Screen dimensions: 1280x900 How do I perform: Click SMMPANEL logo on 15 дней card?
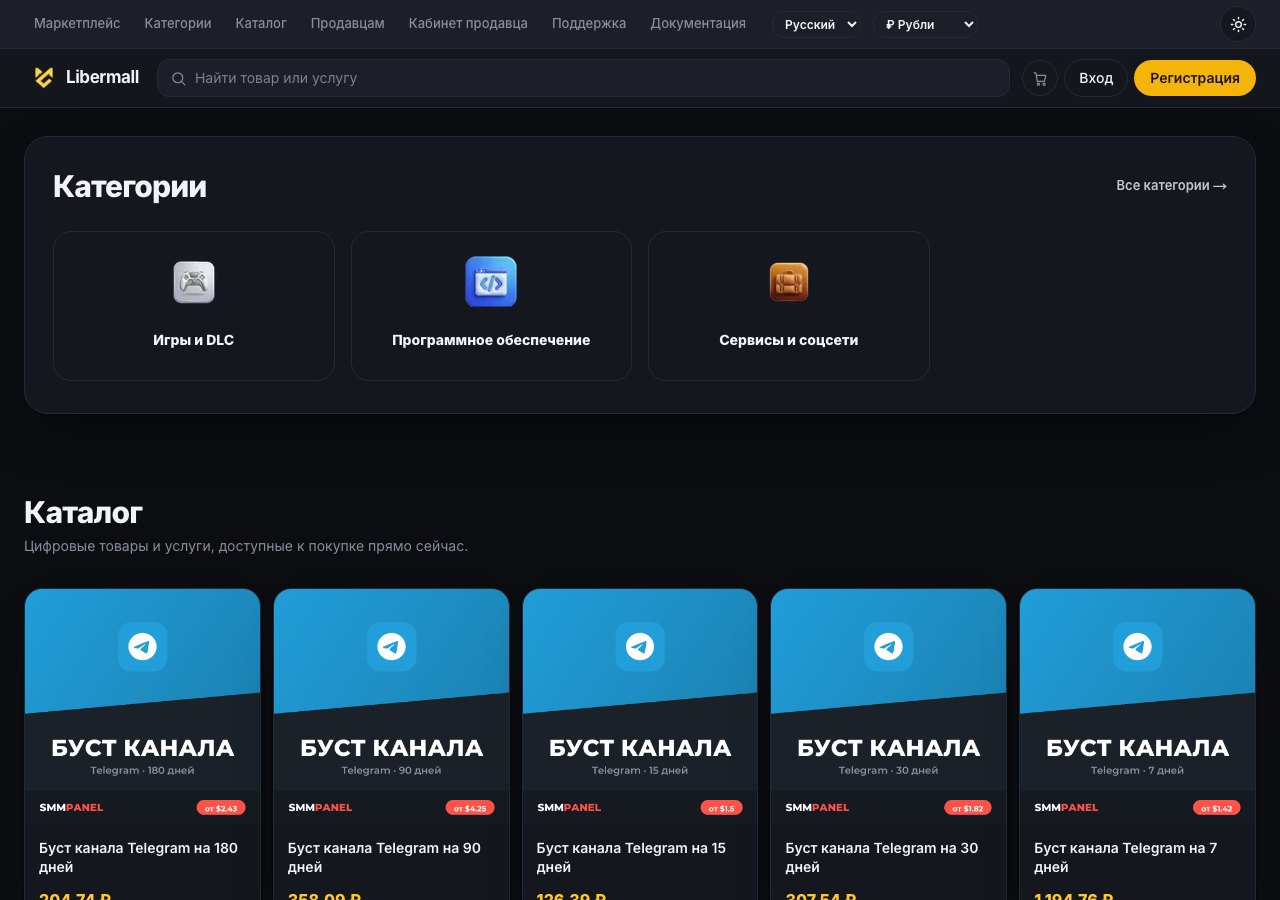click(569, 808)
